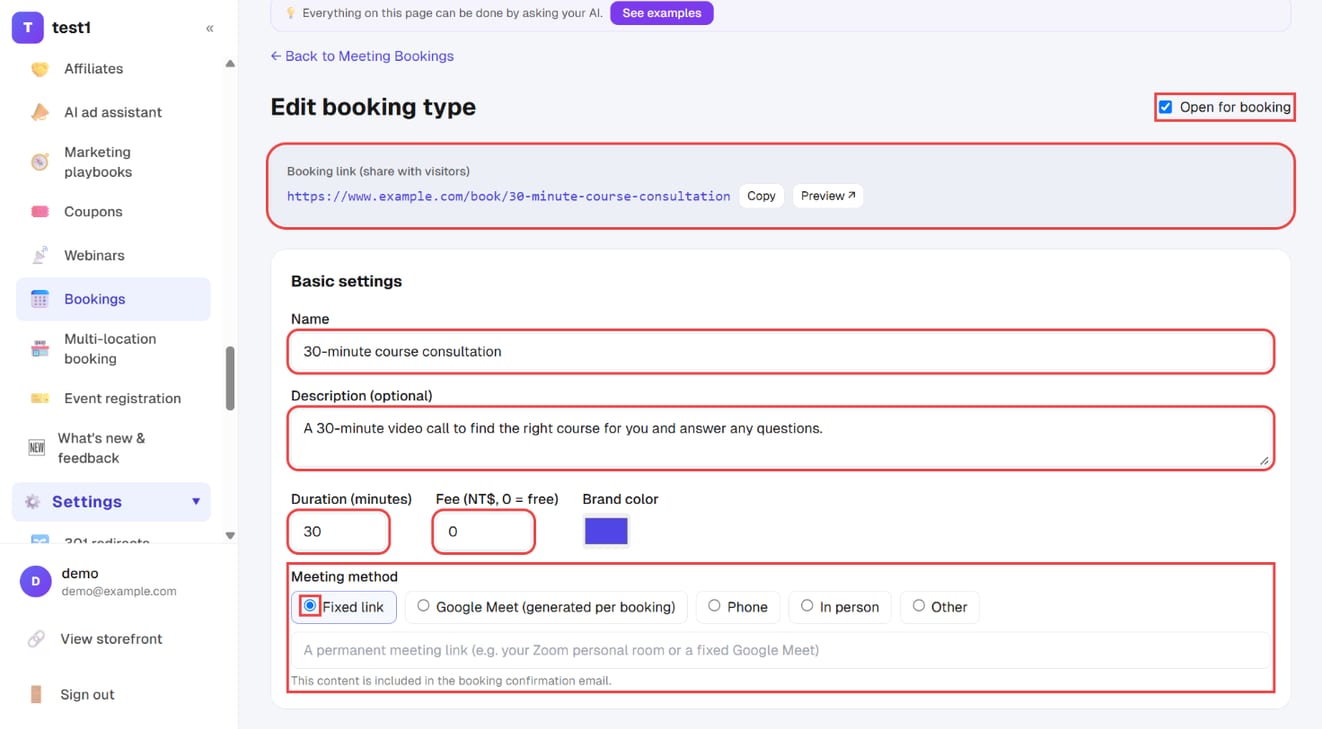Open the Event registration menu item
The width and height of the screenshot is (1322, 729).
(113, 398)
